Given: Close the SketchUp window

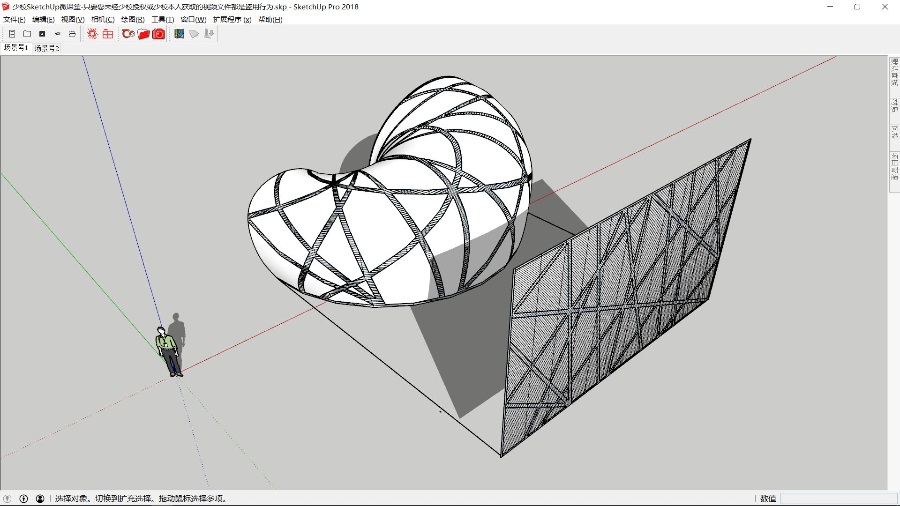Looking at the screenshot, I should tap(885, 7).
